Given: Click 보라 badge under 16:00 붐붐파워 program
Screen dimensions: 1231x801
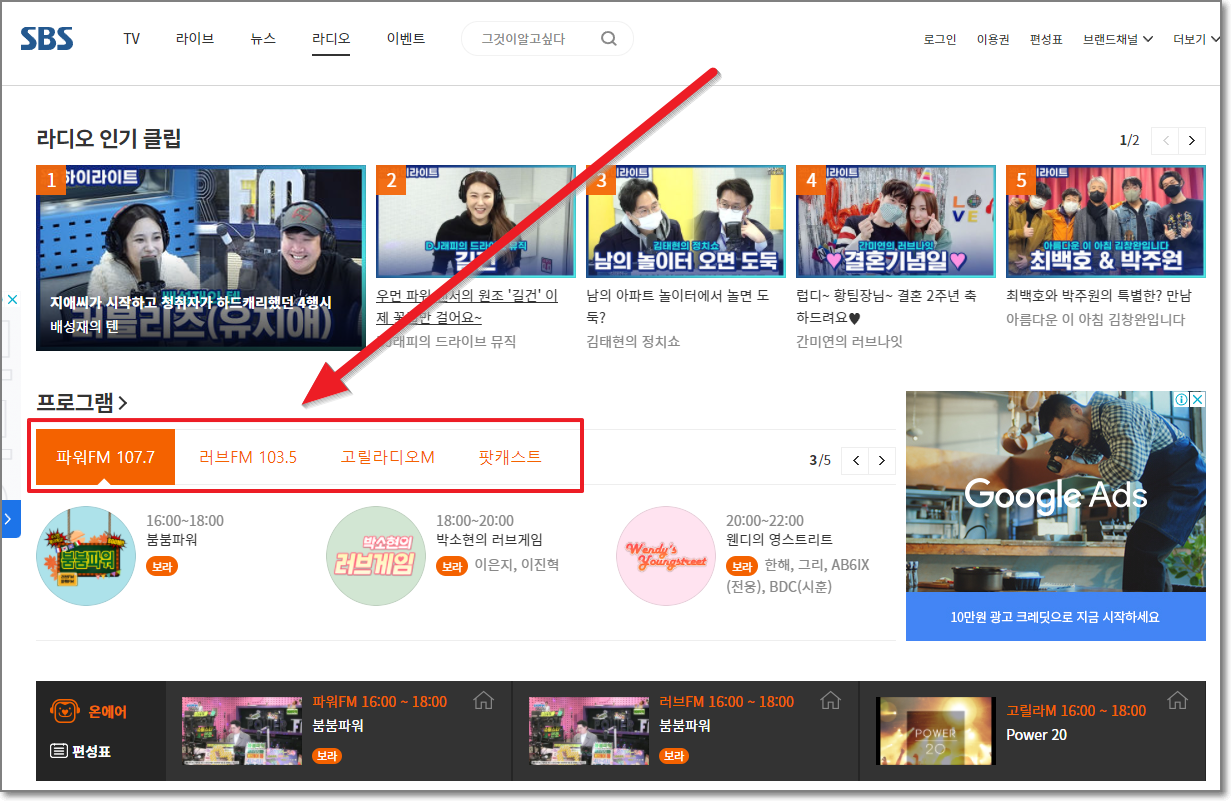Looking at the screenshot, I should coord(162,567).
